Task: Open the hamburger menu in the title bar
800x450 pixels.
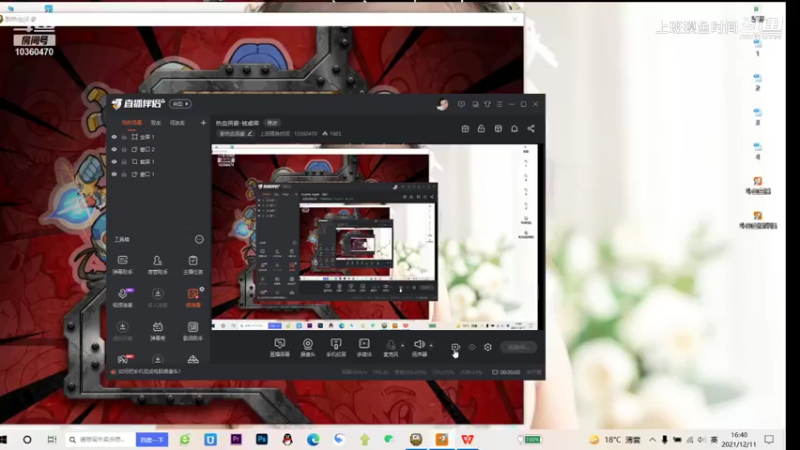Action: pos(499,104)
